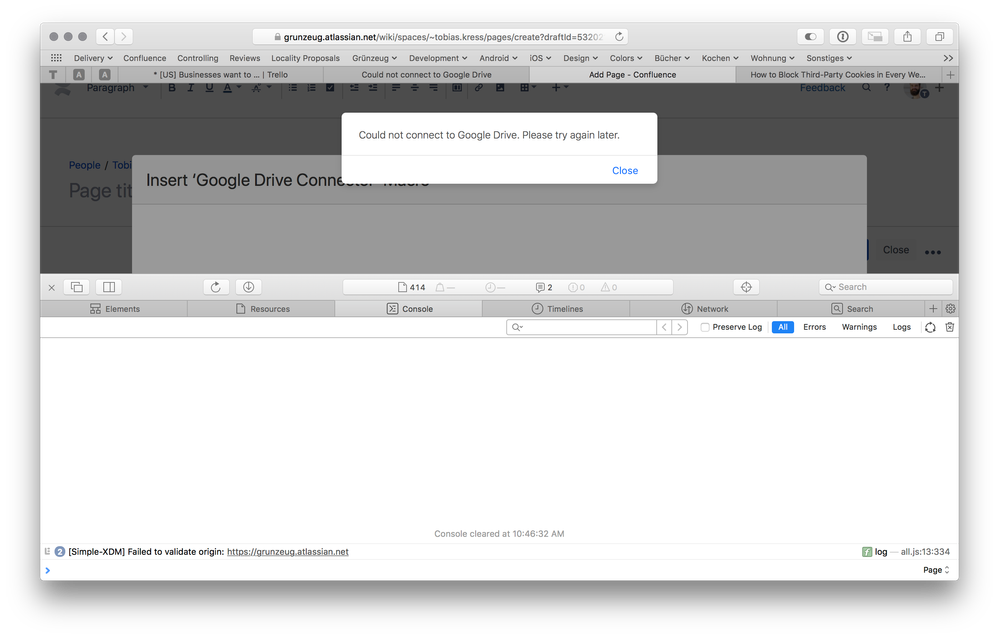Select the All console filter

(x=782, y=327)
